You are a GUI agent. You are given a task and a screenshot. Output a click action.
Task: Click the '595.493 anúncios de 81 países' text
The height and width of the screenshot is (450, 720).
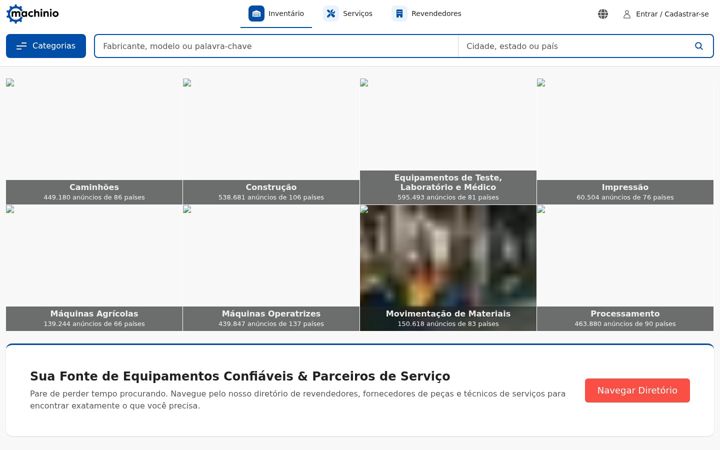[x=448, y=197]
